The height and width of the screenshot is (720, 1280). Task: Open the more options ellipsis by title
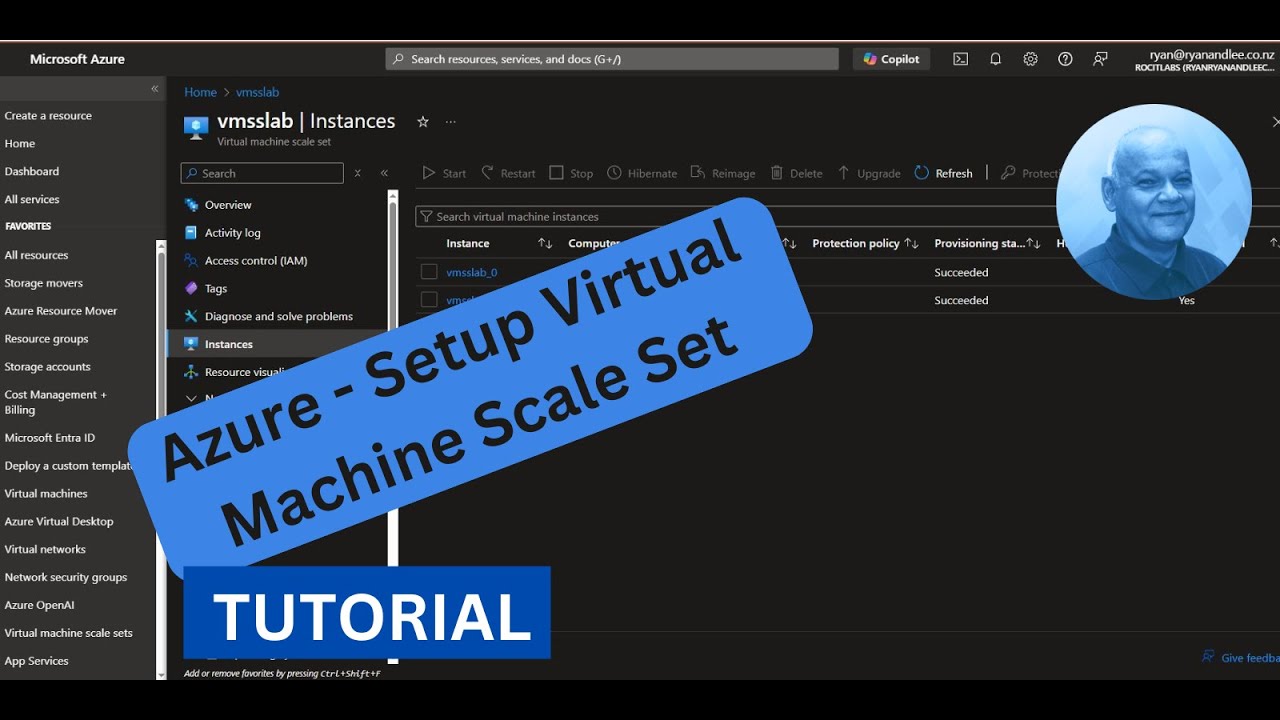coord(451,121)
